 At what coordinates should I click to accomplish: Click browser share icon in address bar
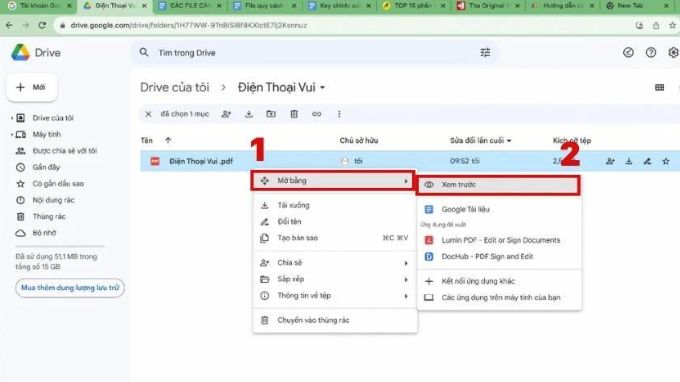(x=656, y=25)
